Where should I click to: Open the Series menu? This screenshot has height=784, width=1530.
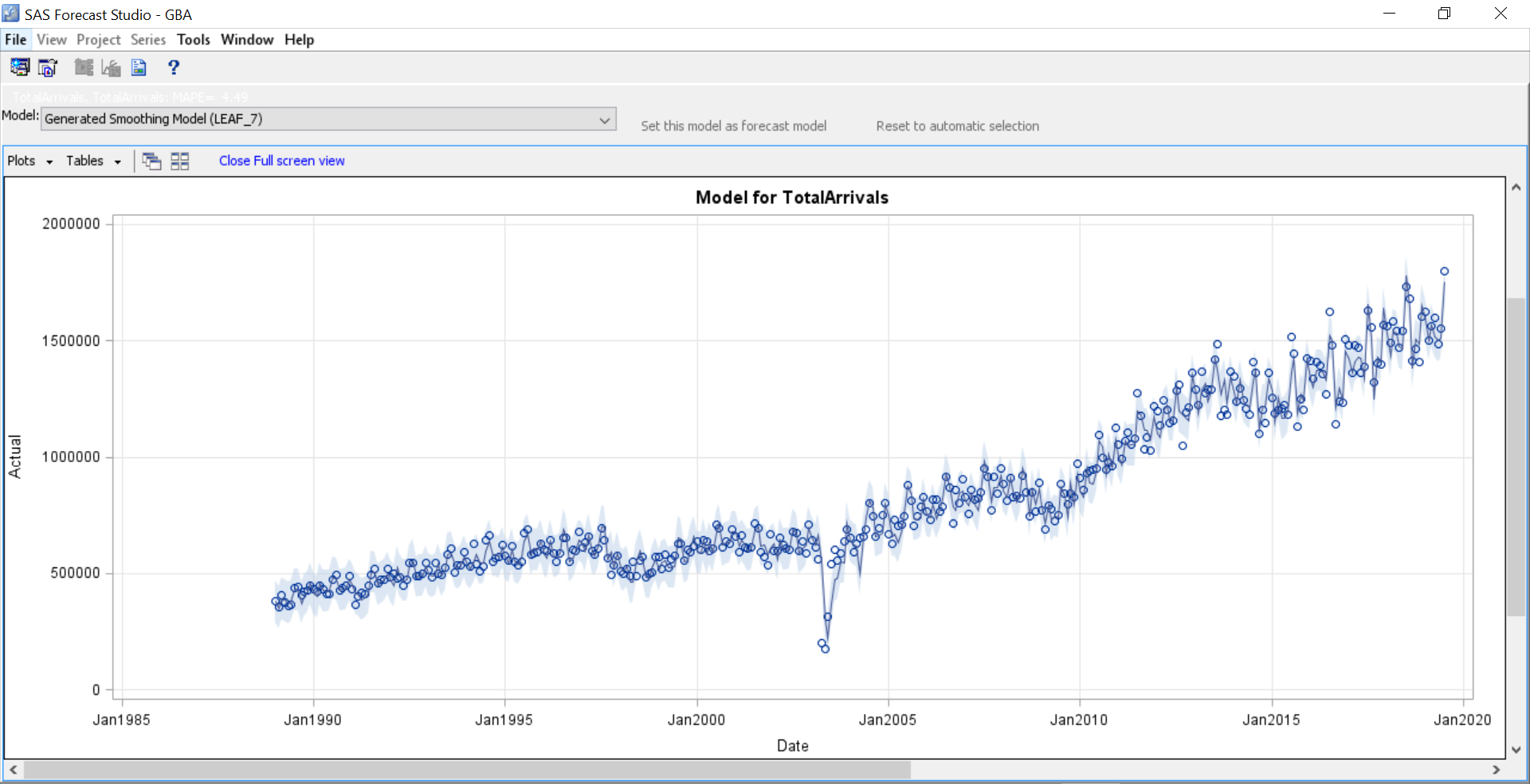148,40
